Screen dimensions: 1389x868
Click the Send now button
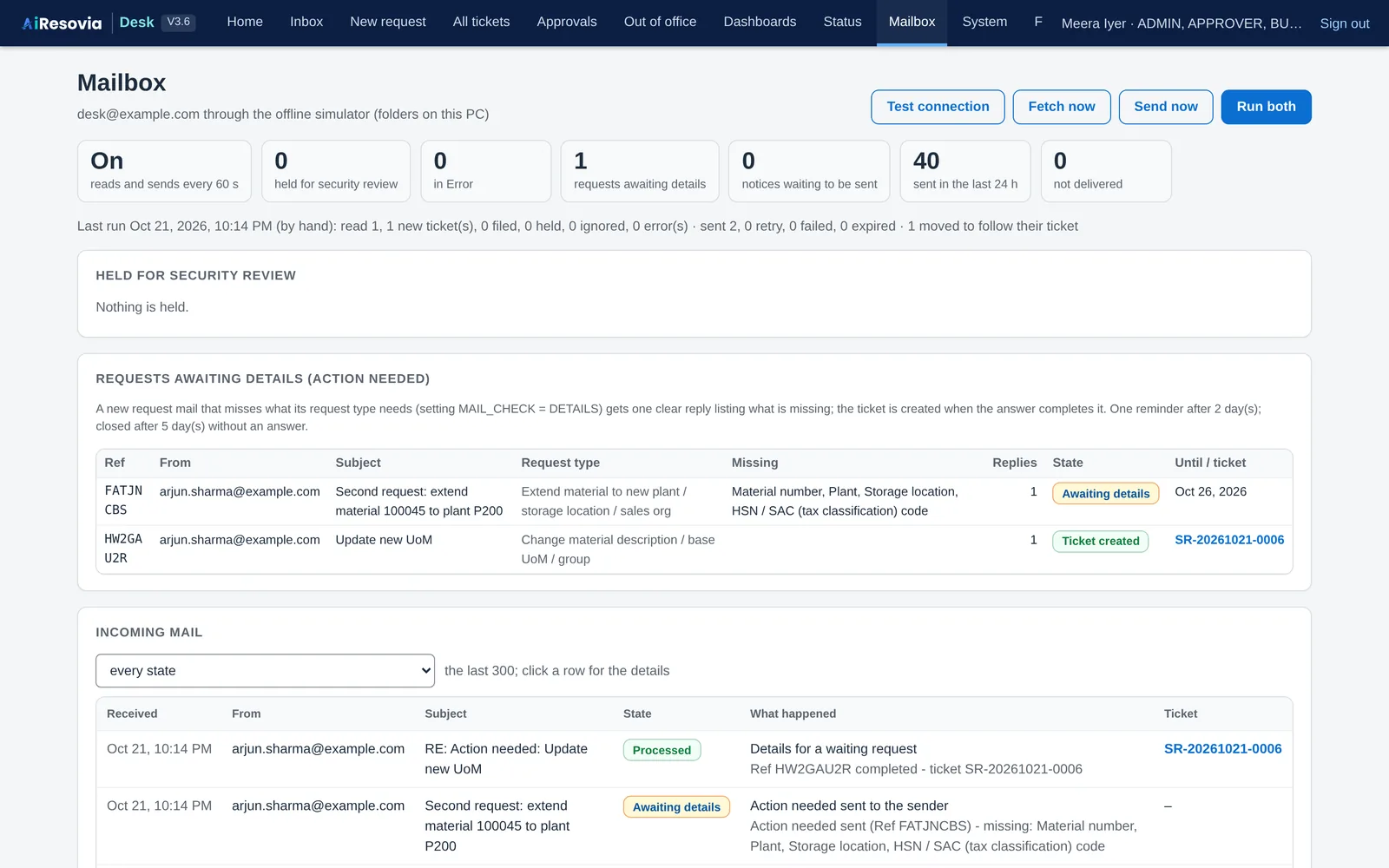pos(1166,107)
